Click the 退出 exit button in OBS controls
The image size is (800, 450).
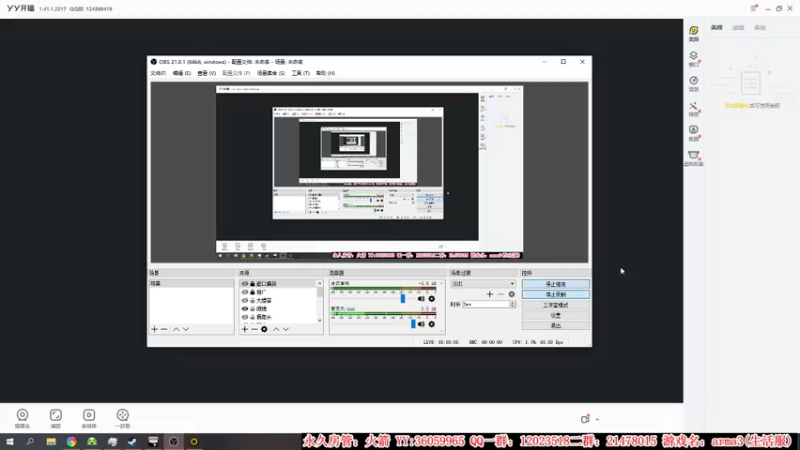(x=556, y=326)
